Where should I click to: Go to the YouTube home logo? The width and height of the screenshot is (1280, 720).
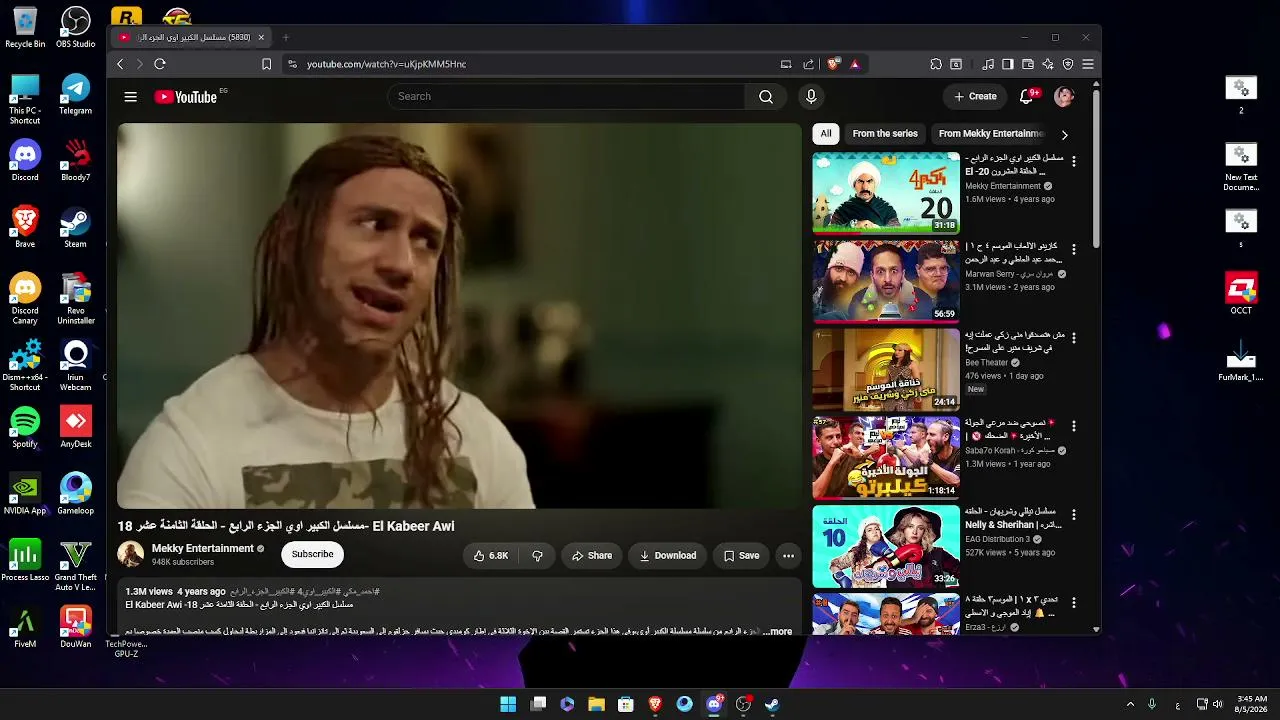pyautogui.click(x=186, y=97)
